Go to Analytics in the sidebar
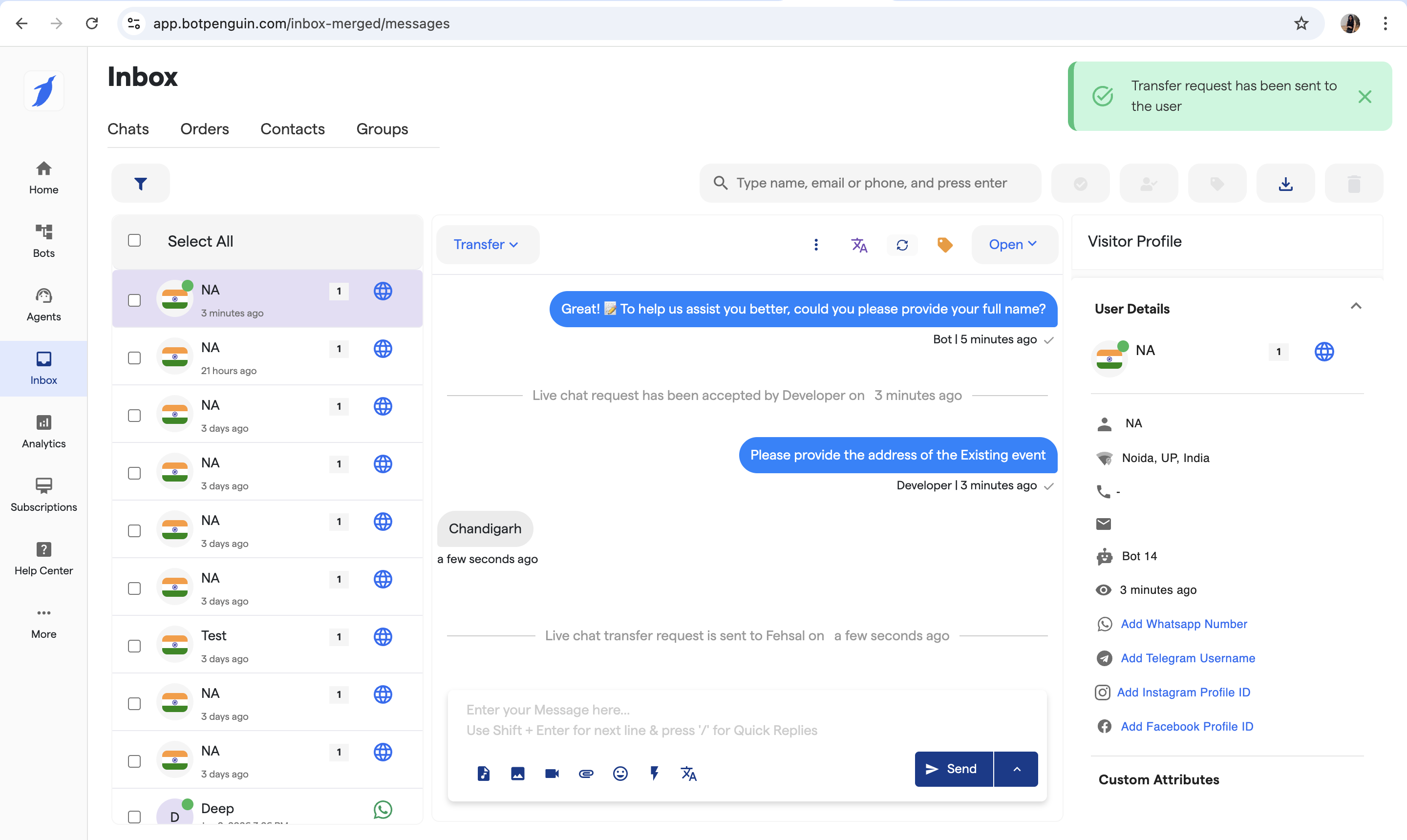This screenshot has height=840, width=1407. tap(43, 431)
